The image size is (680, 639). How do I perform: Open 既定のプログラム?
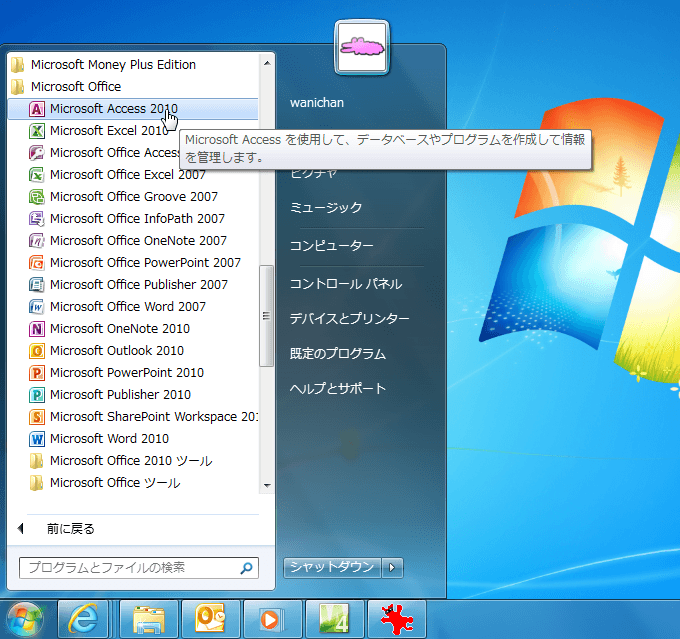coord(337,354)
